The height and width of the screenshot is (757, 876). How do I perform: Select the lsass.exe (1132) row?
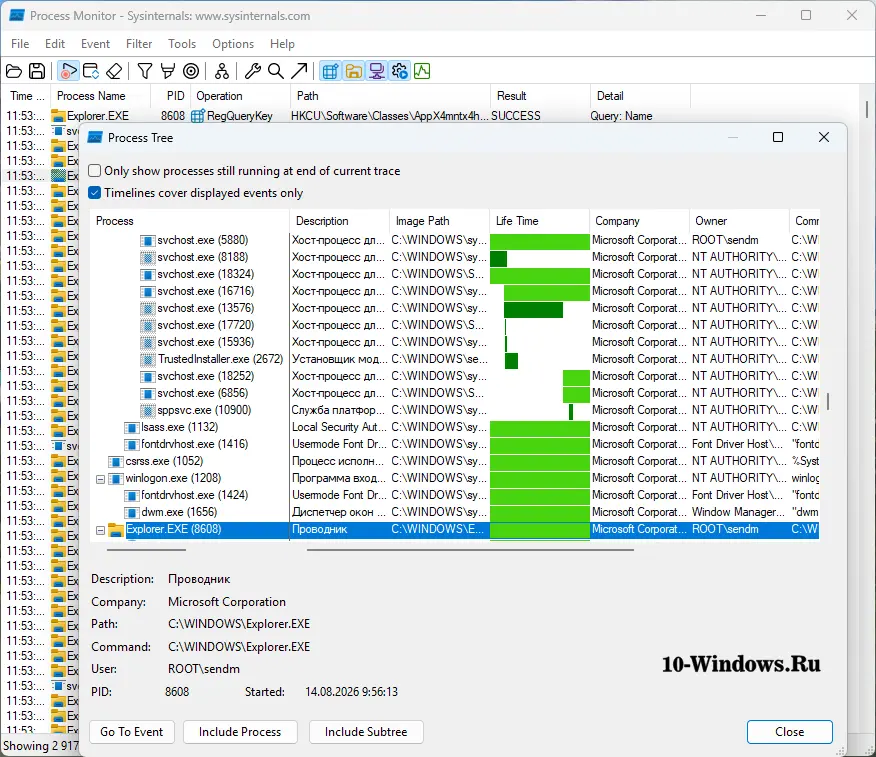pos(455,427)
